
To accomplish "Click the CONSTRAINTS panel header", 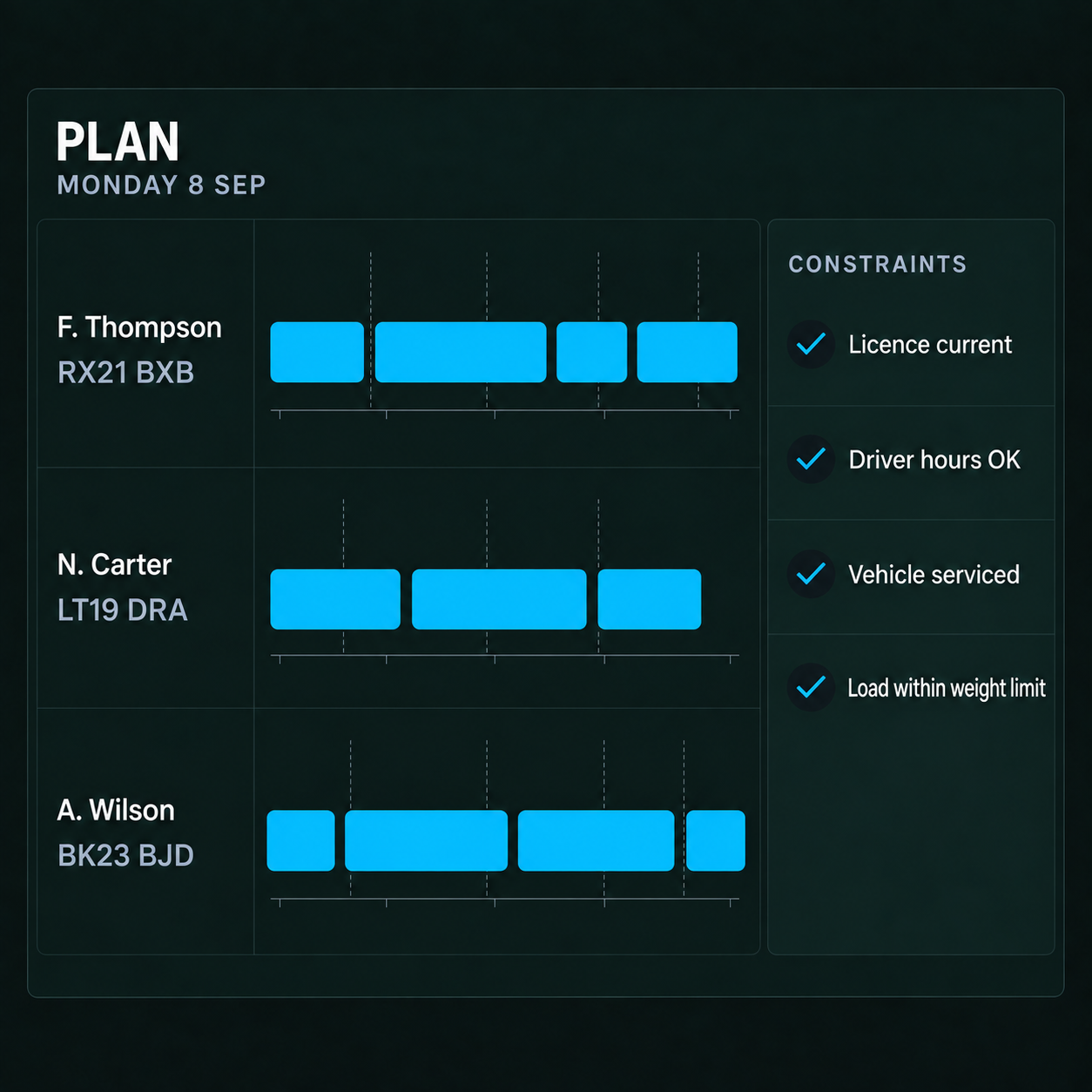I will [878, 264].
